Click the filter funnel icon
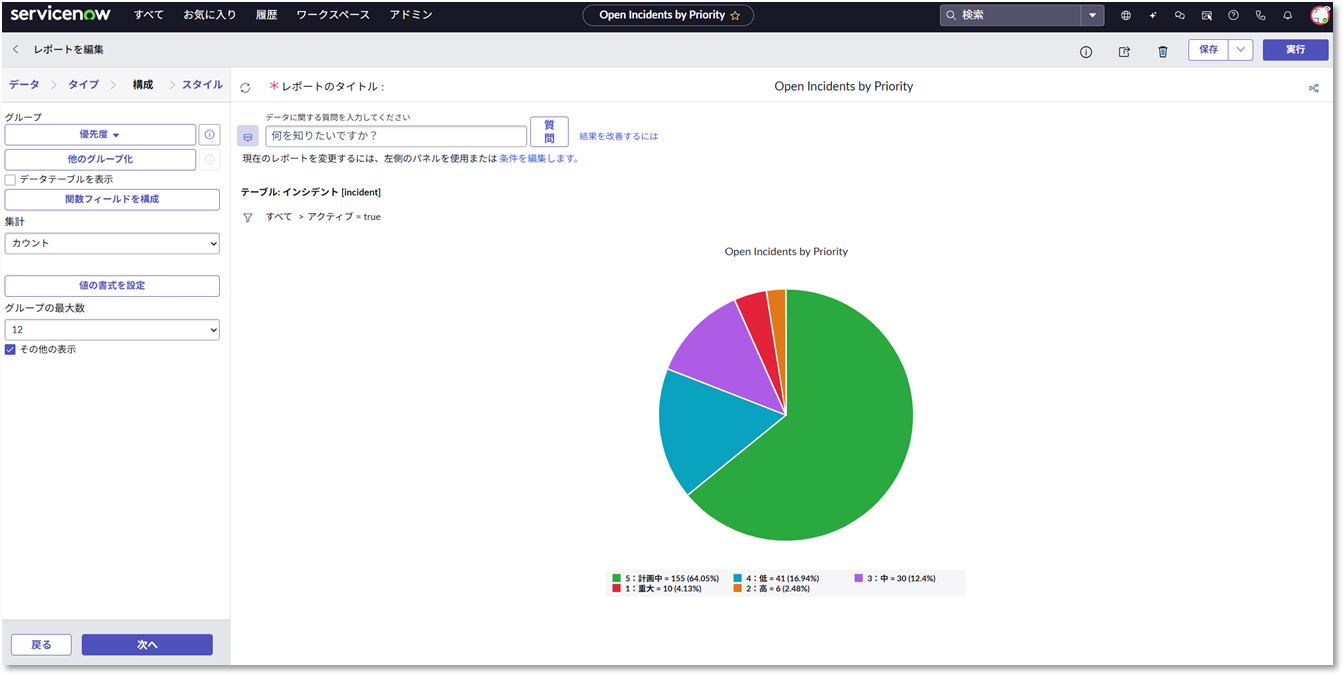 (x=248, y=217)
